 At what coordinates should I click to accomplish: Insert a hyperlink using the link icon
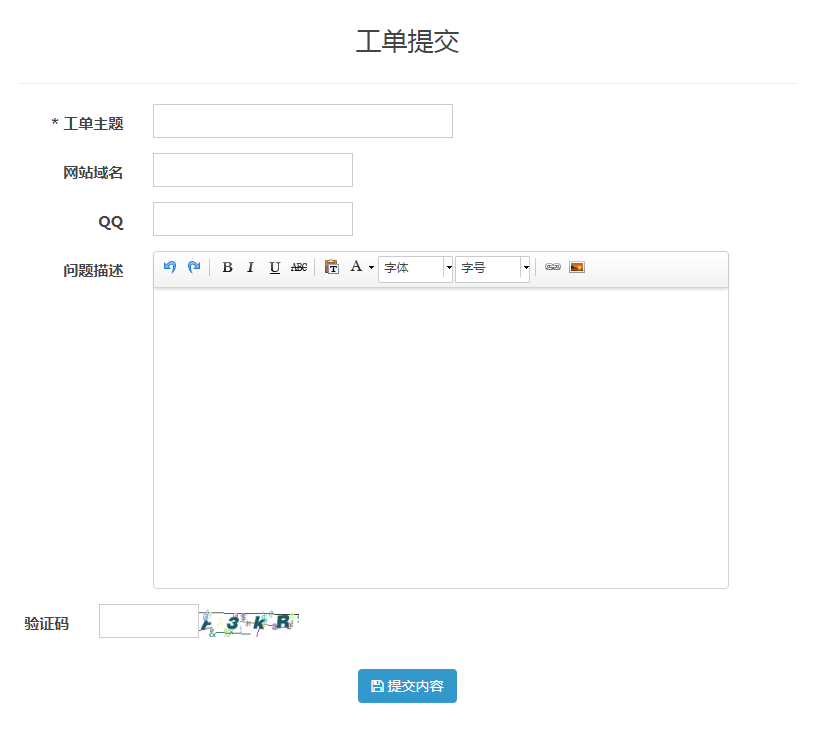(x=552, y=267)
